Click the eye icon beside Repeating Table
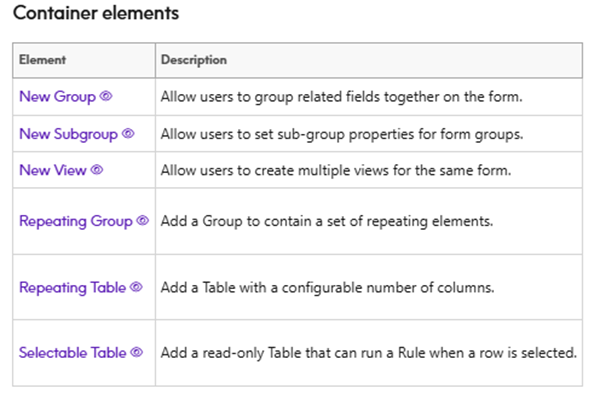 (136, 287)
